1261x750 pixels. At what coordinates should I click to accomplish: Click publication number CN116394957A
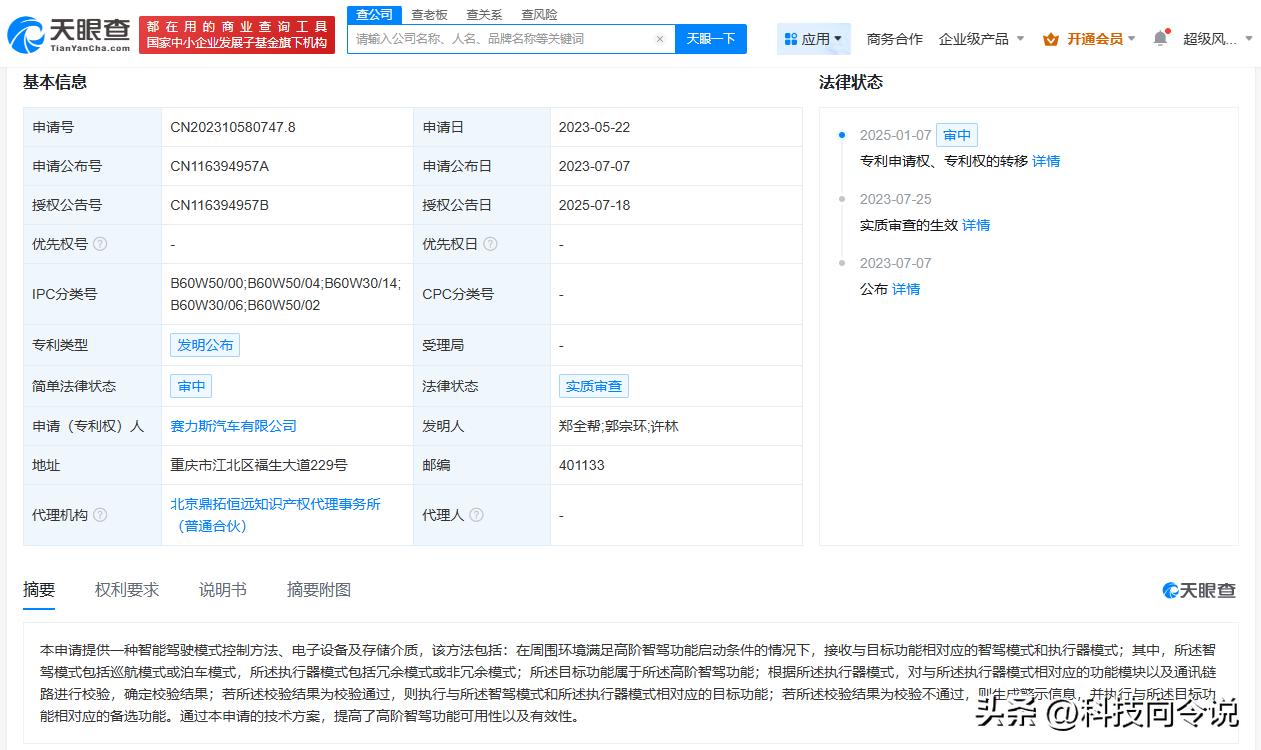pos(219,166)
